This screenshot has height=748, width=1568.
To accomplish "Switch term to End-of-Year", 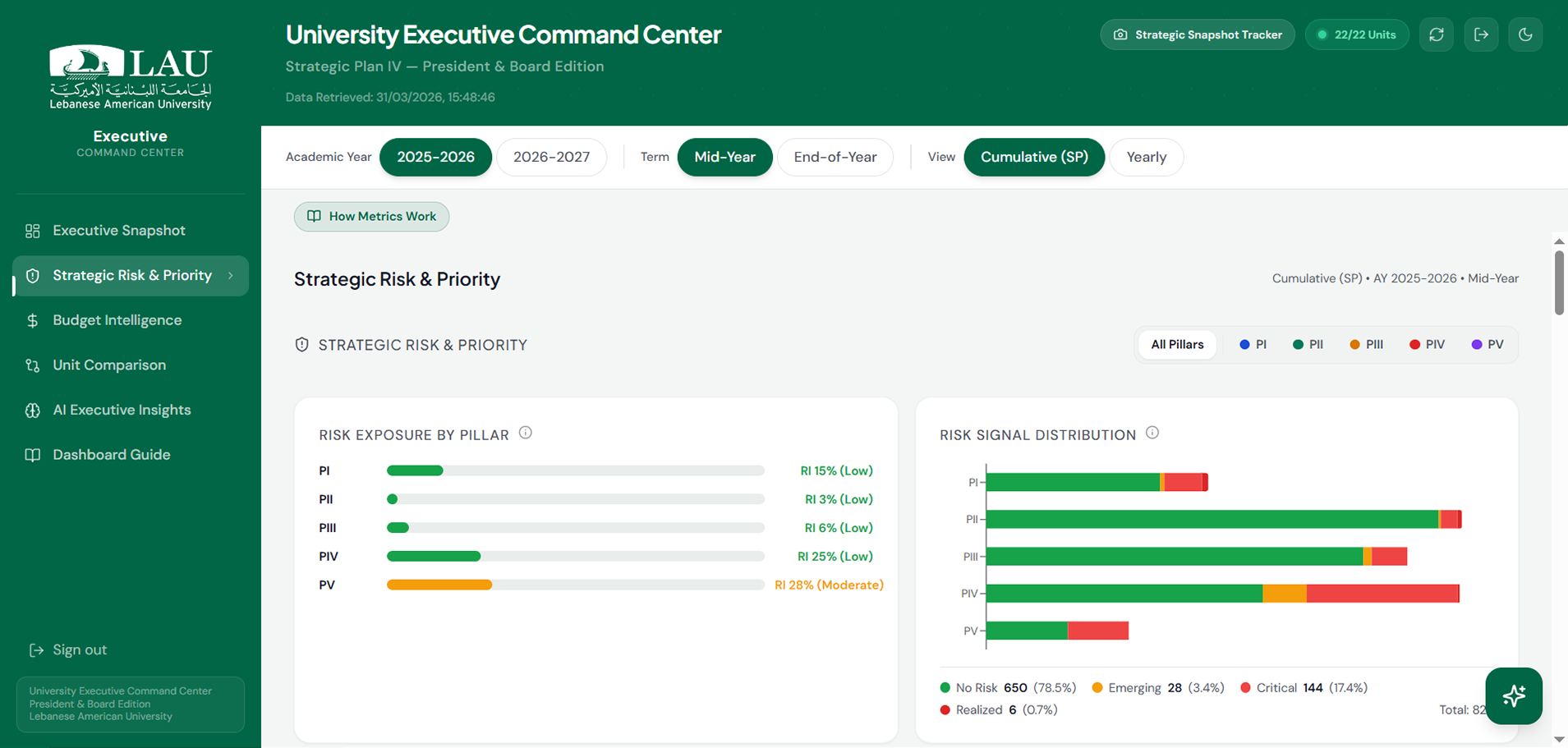I will pyautogui.click(x=835, y=157).
